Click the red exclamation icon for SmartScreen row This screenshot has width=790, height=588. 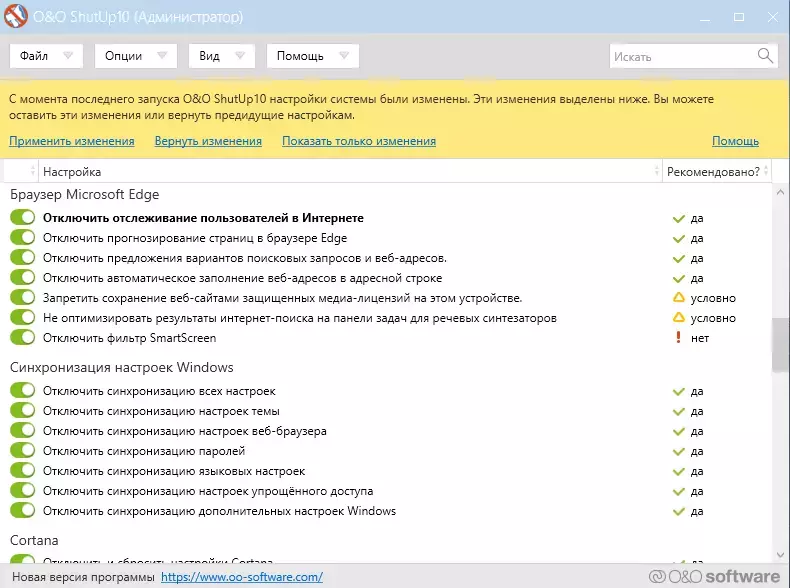[x=678, y=338]
